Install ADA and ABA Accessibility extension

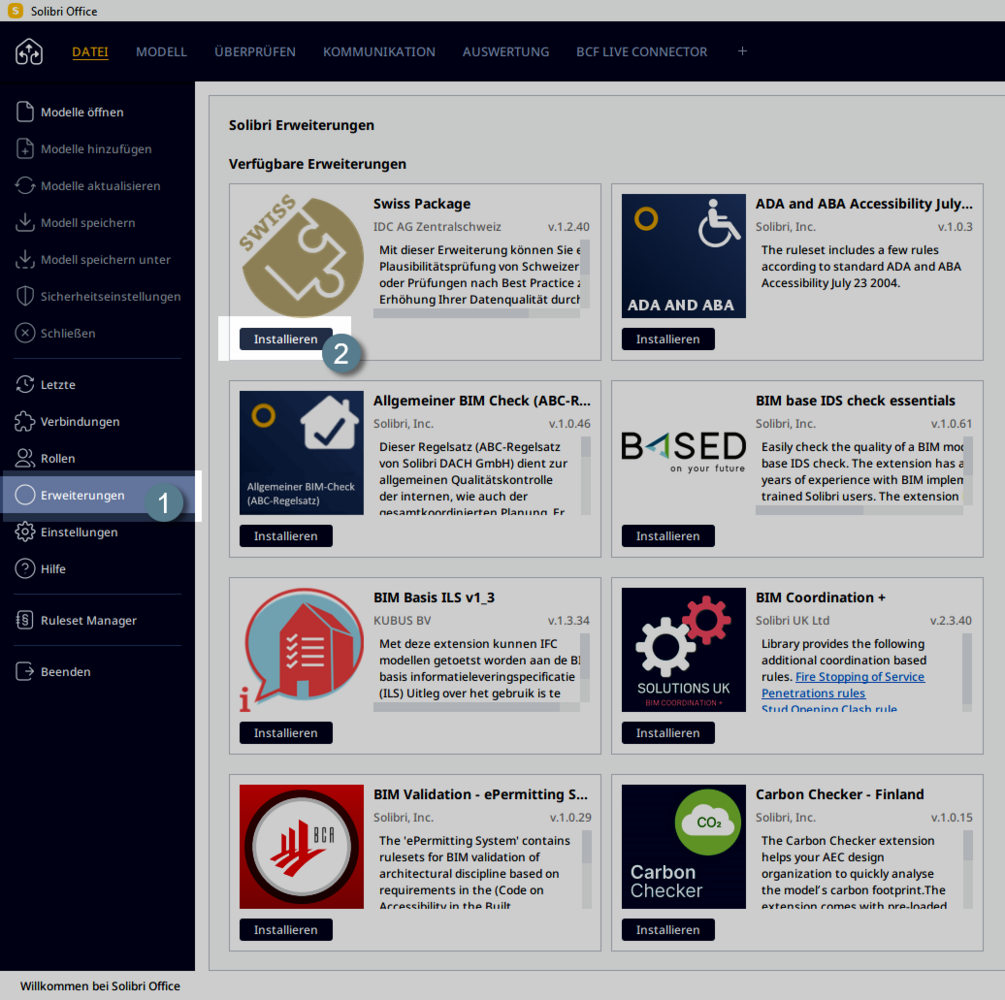668,339
